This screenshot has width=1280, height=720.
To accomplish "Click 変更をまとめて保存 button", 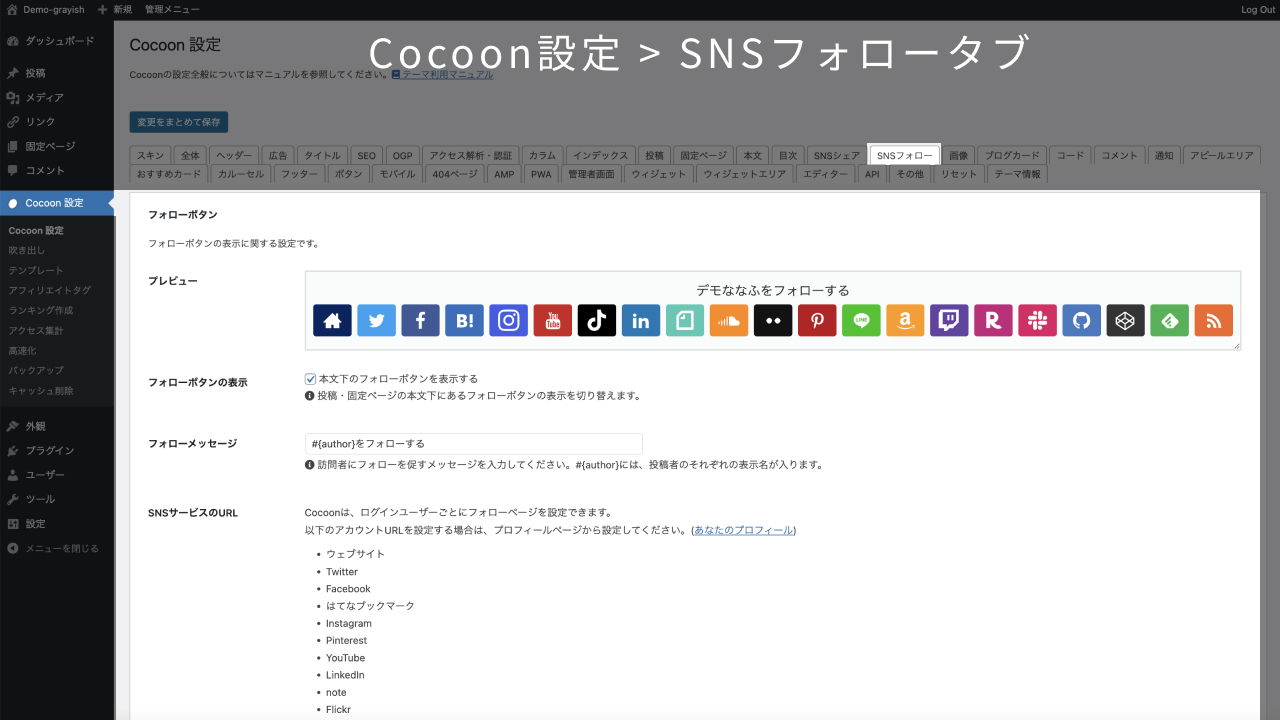I will tap(179, 122).
